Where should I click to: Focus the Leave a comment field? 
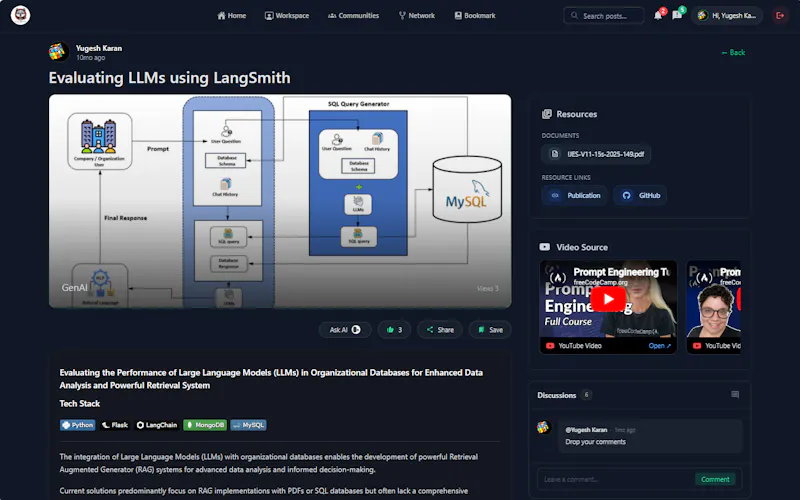615,479
